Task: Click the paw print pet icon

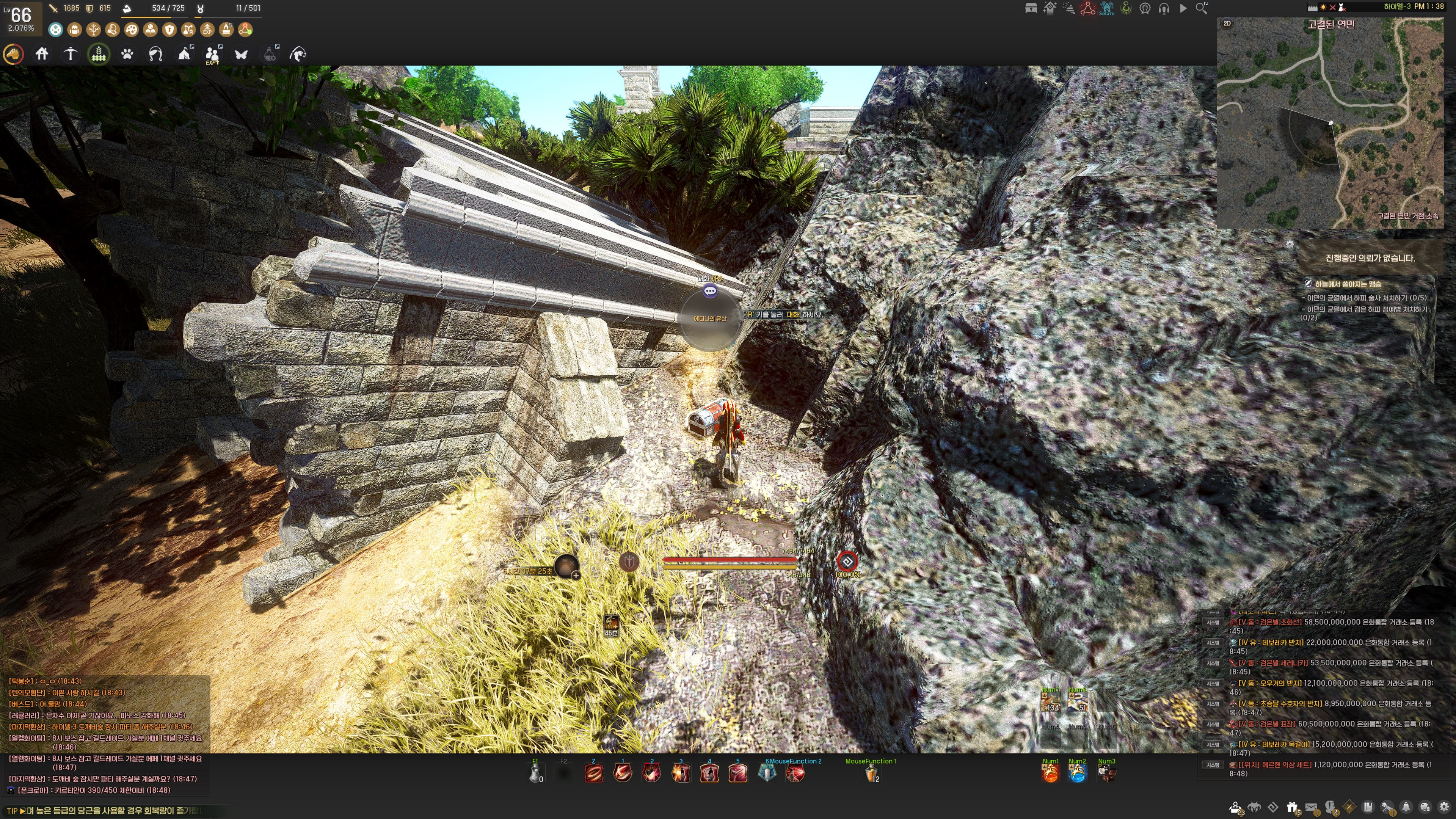Action: 127,54
